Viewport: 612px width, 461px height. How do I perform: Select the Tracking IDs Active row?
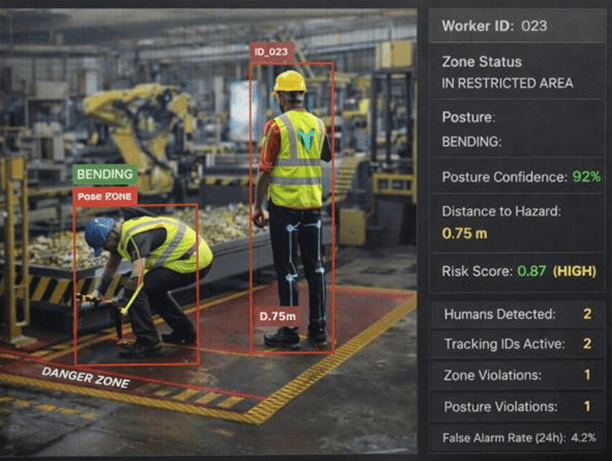coord(517,345)
